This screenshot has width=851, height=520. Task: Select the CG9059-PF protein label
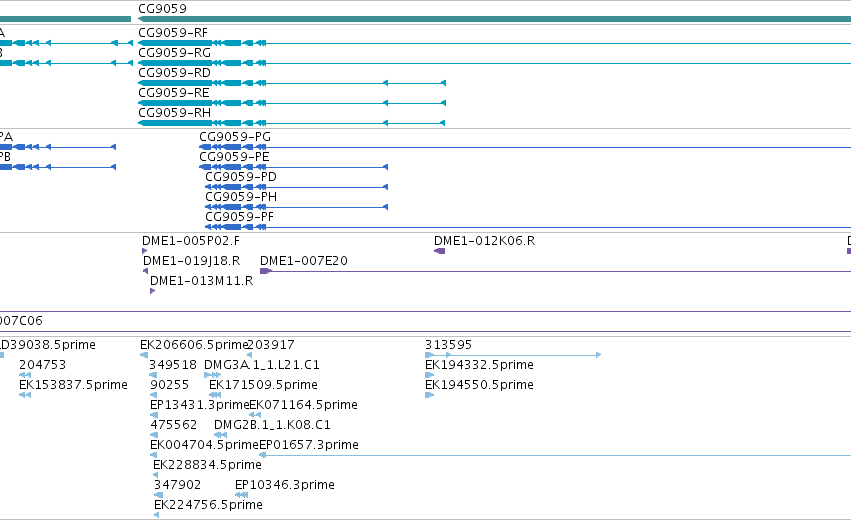coord(239,217)
